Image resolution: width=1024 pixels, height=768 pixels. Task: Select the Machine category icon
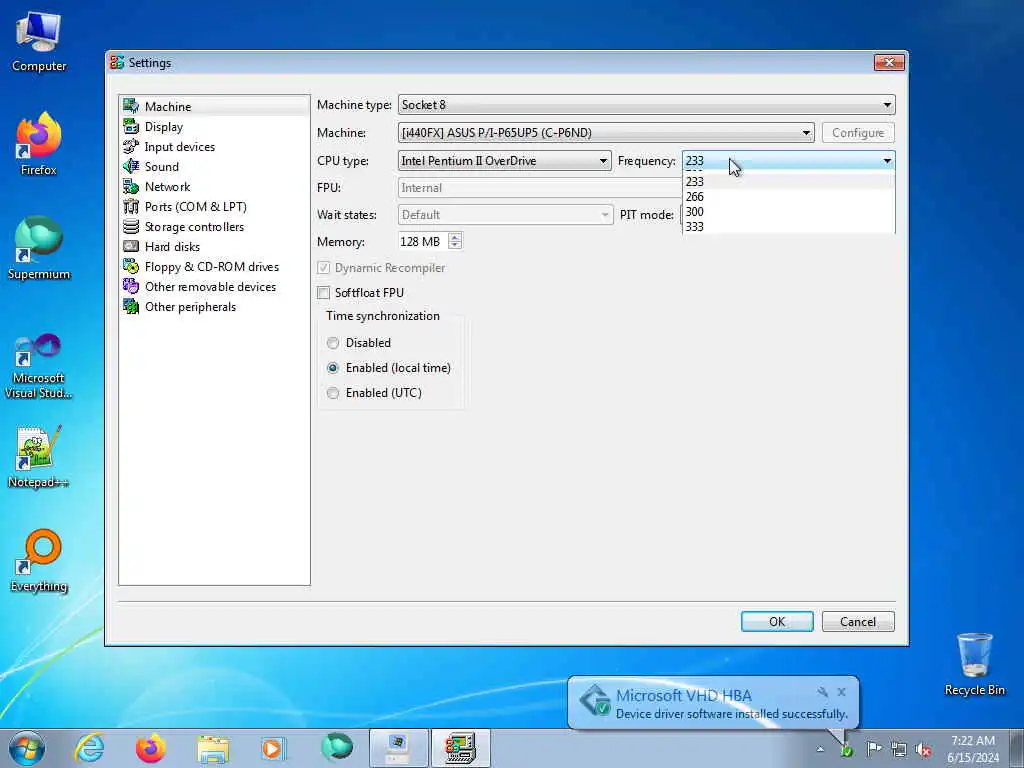coord(131,106)
